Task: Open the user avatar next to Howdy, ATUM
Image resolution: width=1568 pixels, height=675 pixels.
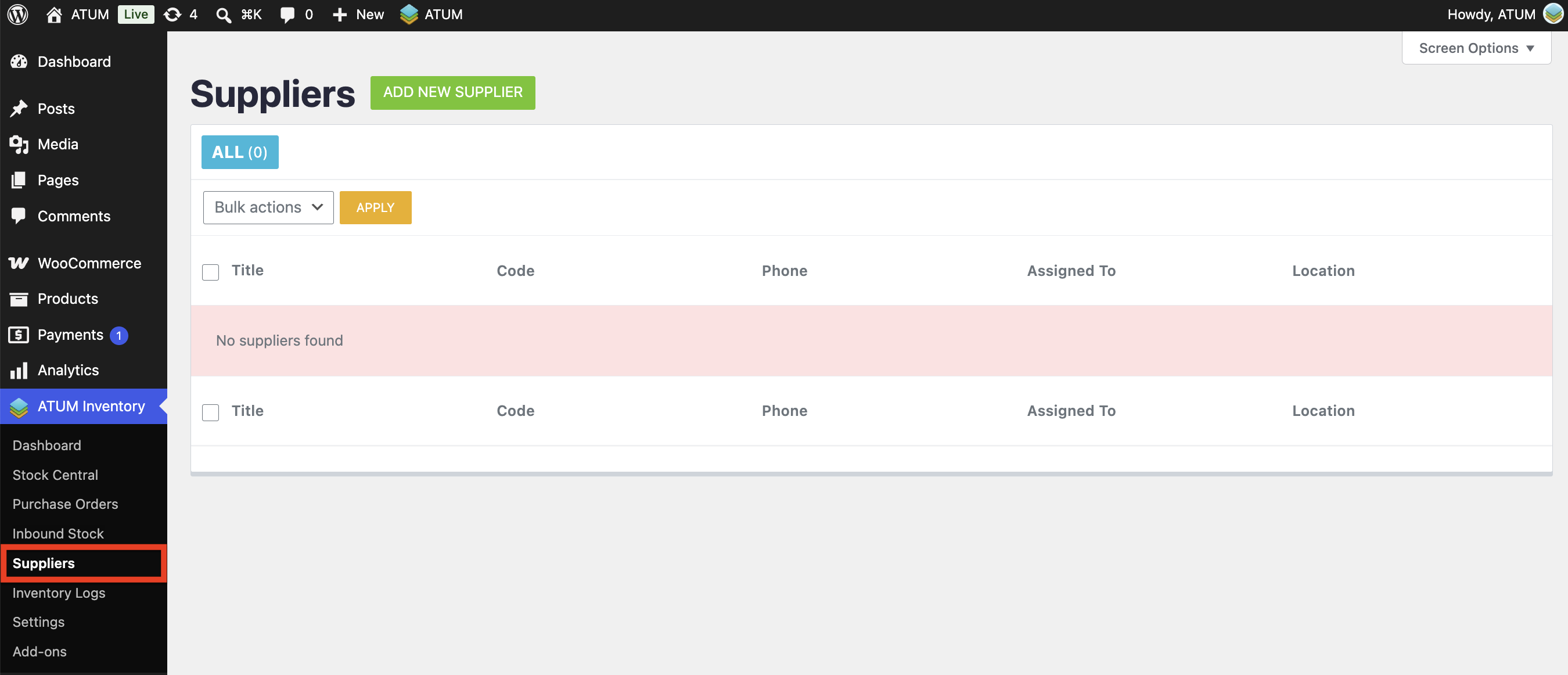Action: 1553,14
